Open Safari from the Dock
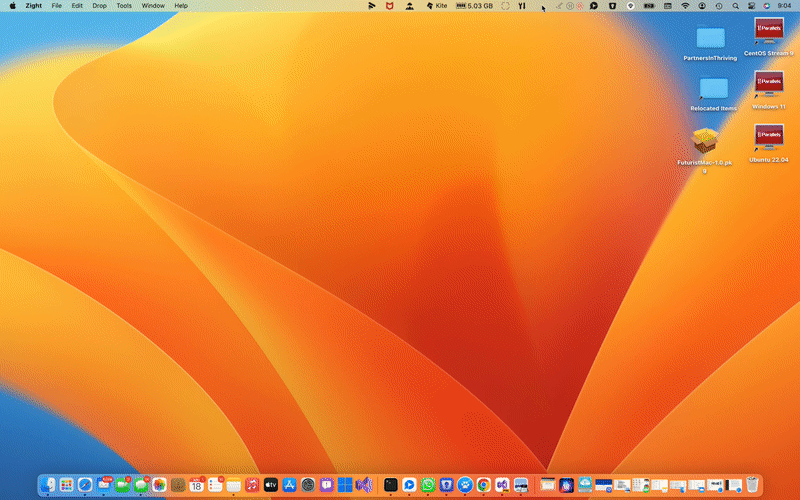The height and width of the screenshot is (500, 800). pos(85,485)
